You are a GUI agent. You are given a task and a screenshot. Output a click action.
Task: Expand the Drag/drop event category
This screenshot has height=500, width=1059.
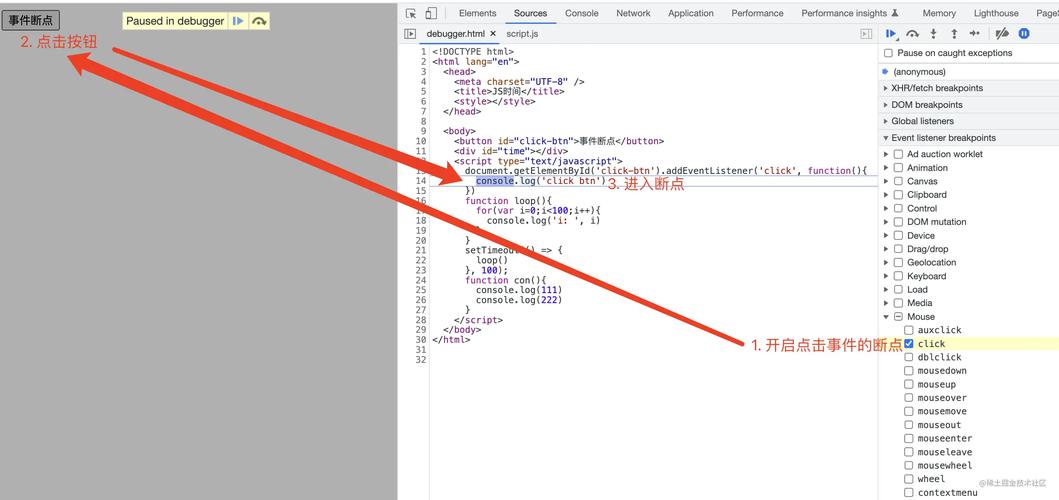[886, 249]
